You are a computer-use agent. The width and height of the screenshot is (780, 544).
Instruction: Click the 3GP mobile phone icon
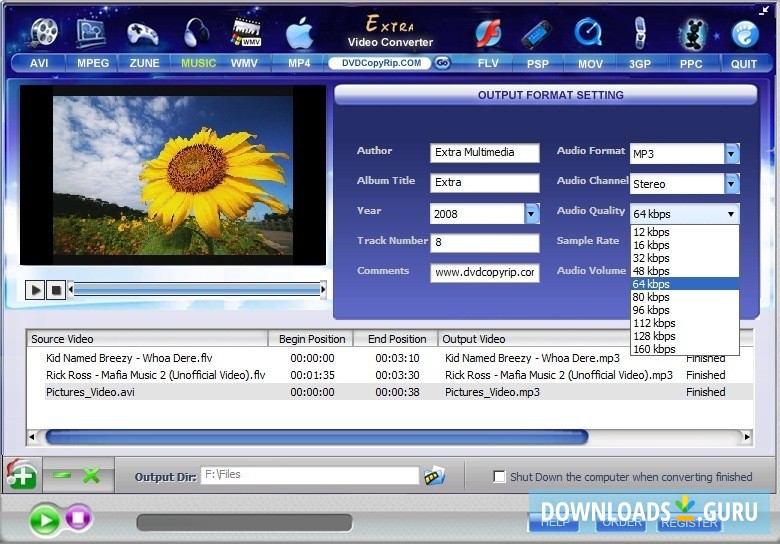point(640,33)
